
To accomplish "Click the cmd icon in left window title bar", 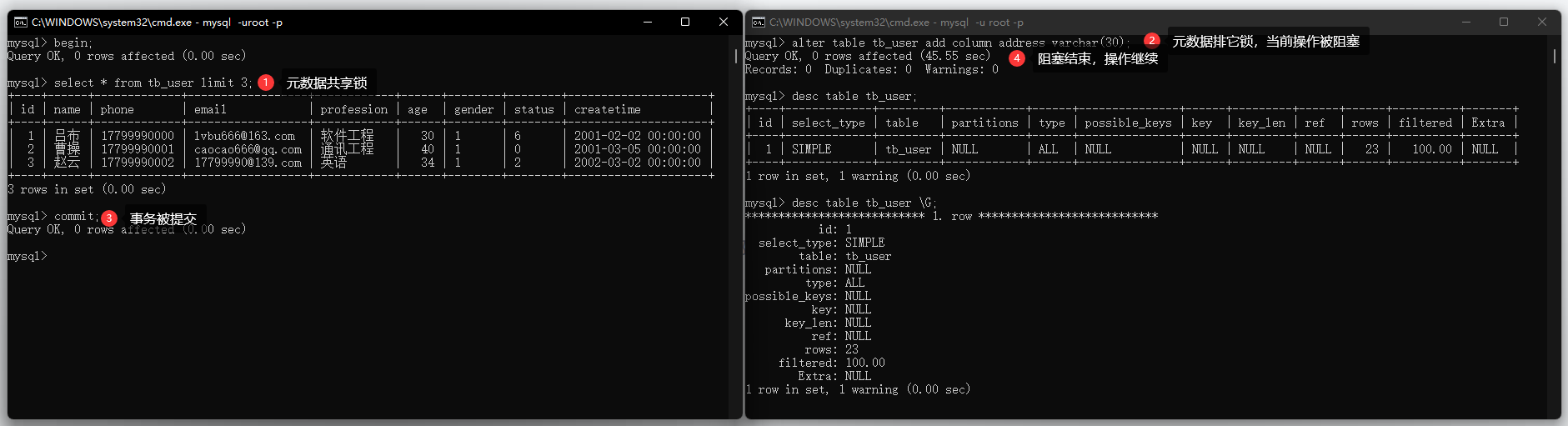I will point(21,23).
